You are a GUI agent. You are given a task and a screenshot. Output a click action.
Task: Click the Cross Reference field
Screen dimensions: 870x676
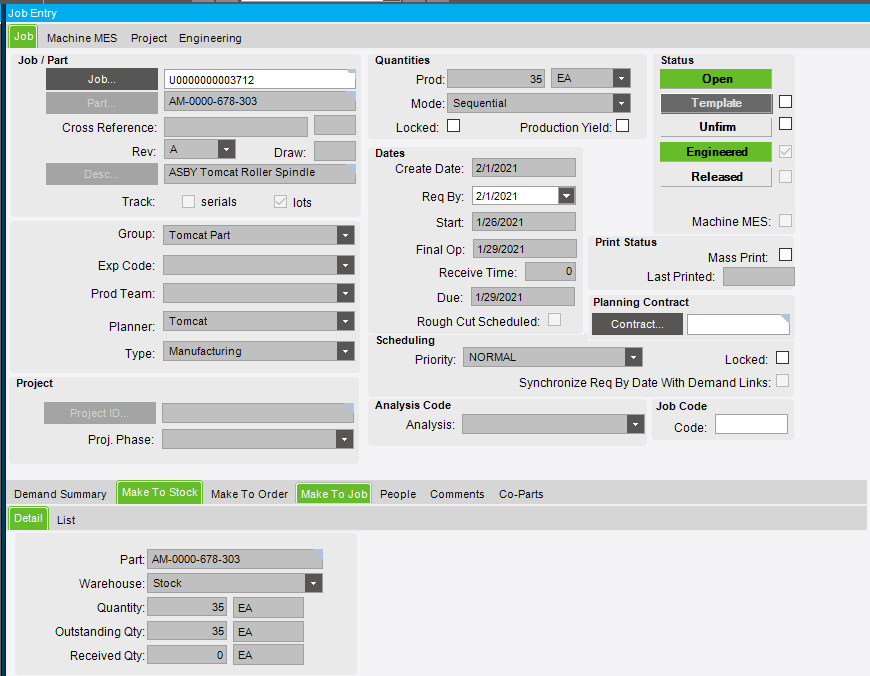(x=236, y=127)
